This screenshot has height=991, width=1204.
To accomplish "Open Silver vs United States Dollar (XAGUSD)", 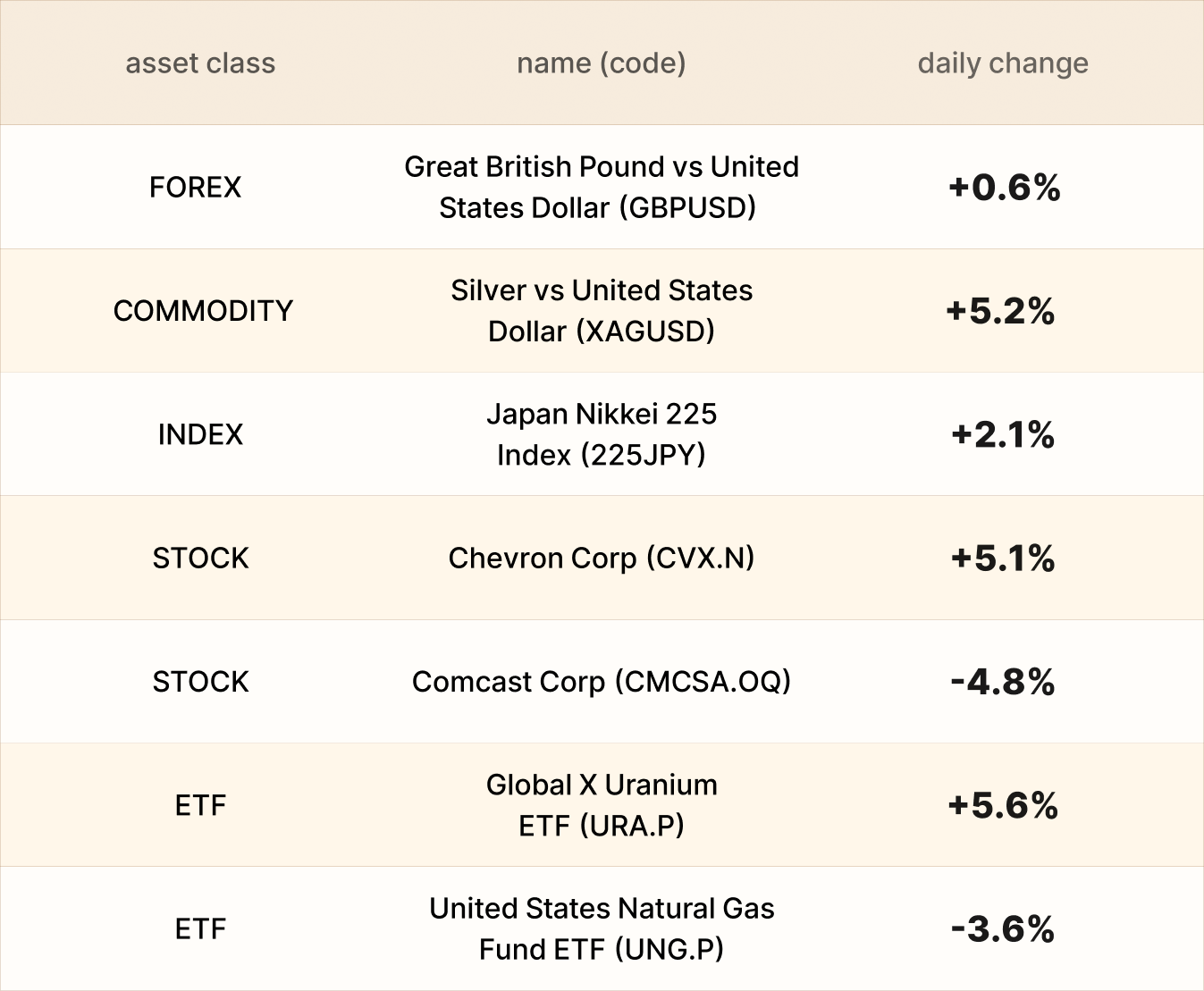I will pos(601,310).
